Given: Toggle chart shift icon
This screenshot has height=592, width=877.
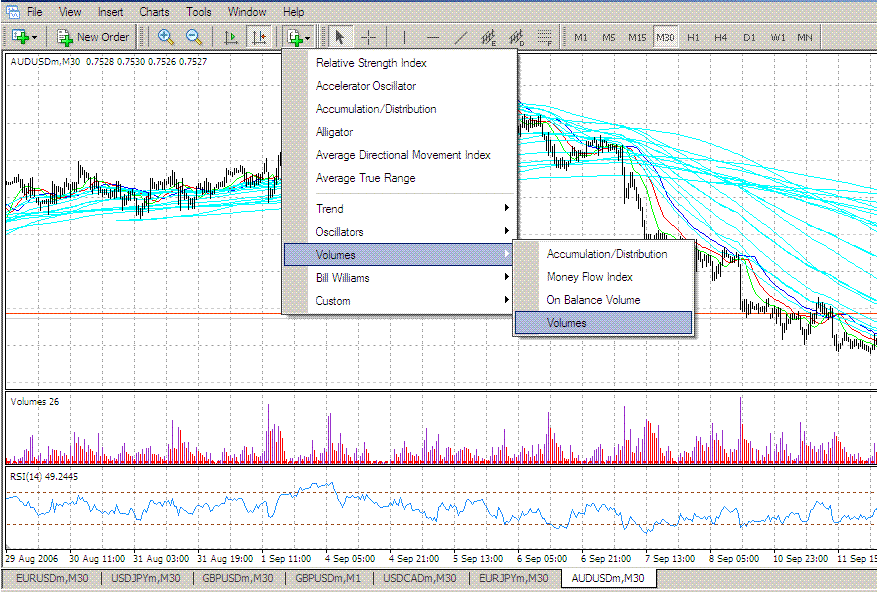Looking at the screenshot, I should [260, 37].
